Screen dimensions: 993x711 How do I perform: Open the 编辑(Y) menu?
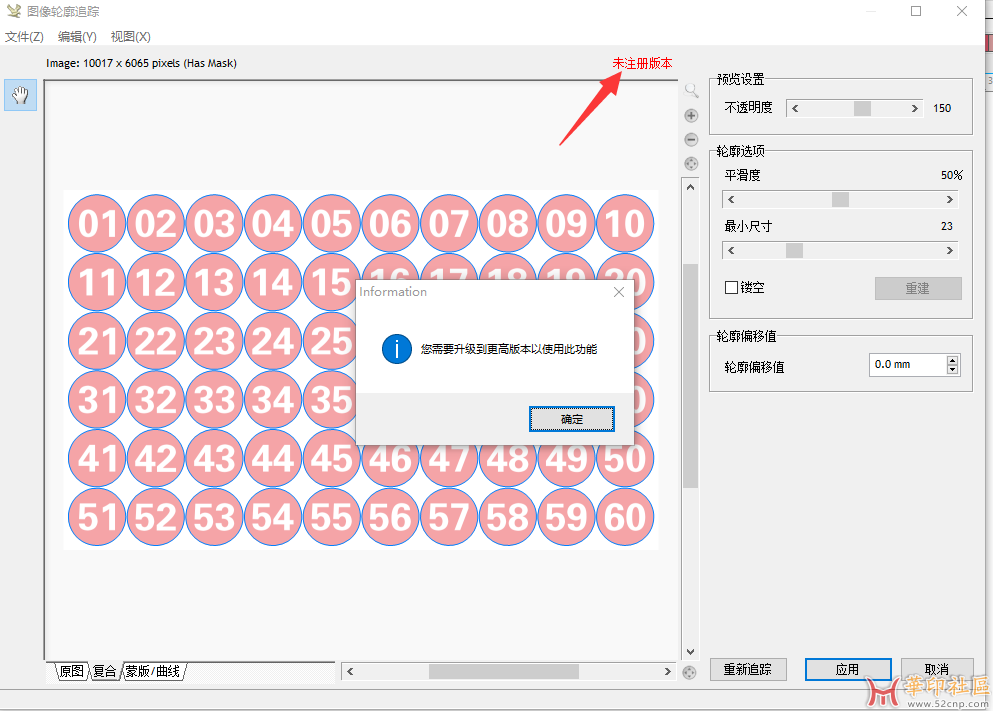[x=77, y=37]
